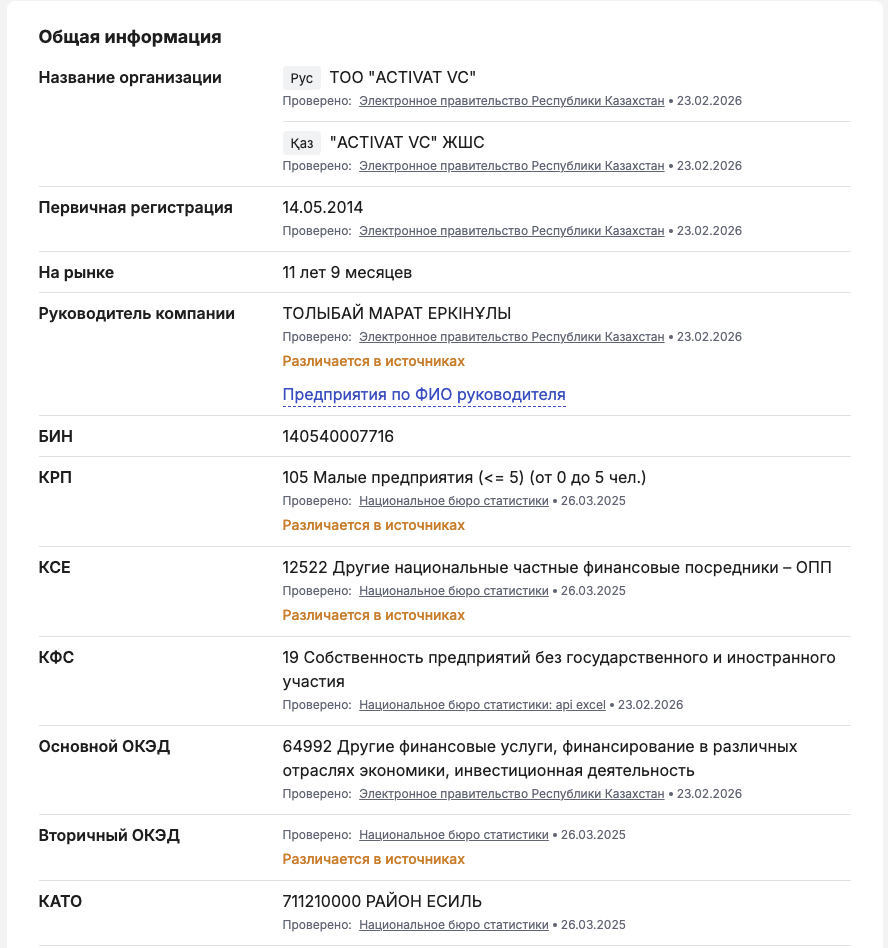Open e-government source link under "ACTIVAT VC" ЖШС
Image resolution: width=888 pixels, height=948 pixels.
pyautogui.click(x=511, y=166)
